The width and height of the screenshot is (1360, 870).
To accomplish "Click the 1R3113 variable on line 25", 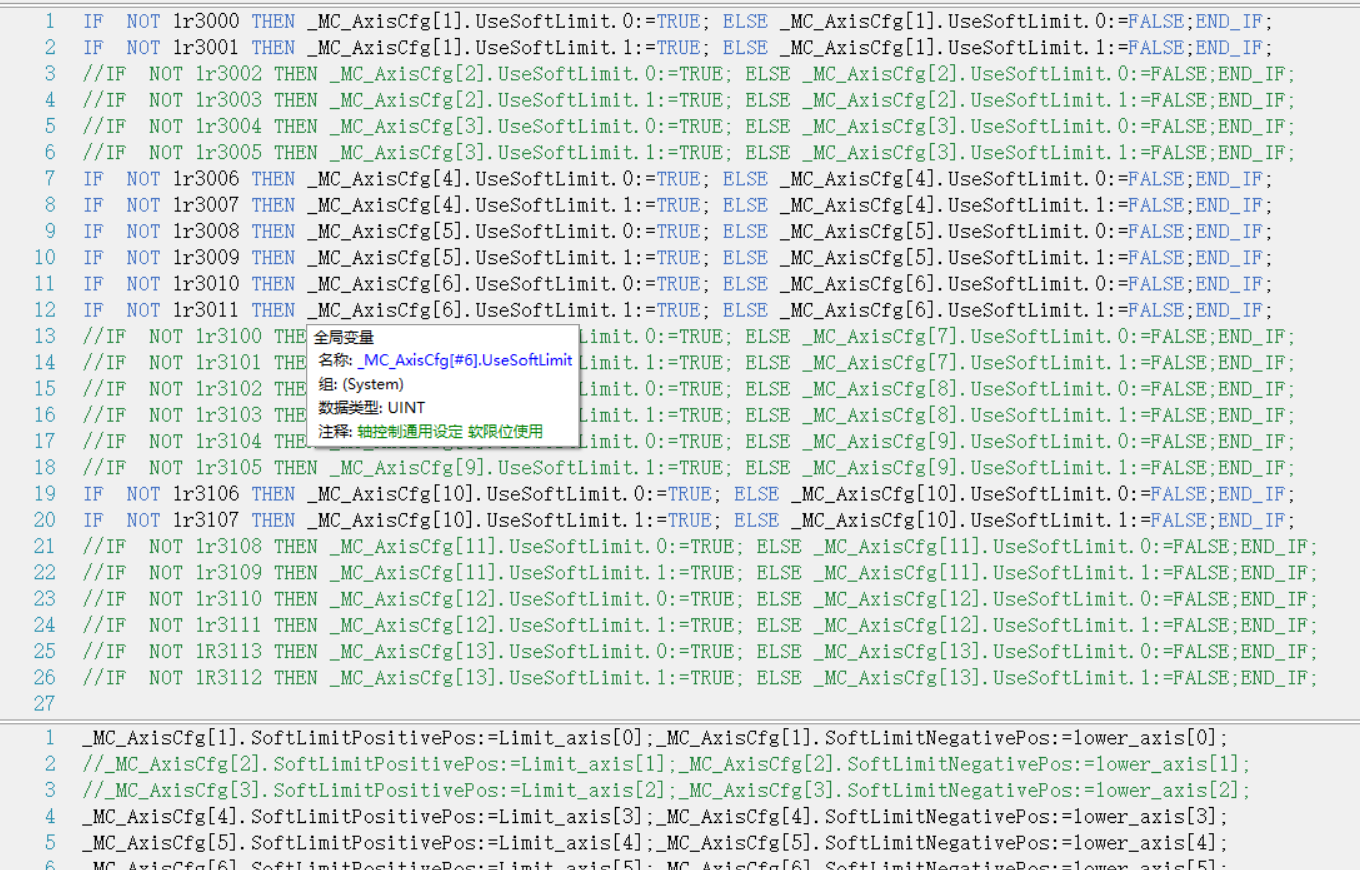I will click(x=228, y=651).
